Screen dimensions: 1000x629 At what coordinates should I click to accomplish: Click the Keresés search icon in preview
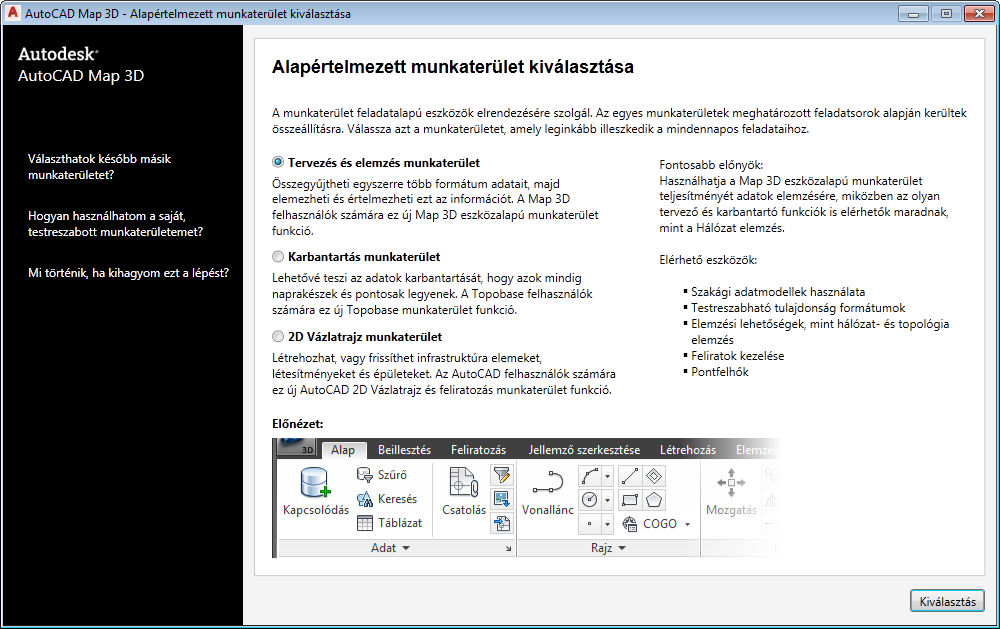coord(364,499)
